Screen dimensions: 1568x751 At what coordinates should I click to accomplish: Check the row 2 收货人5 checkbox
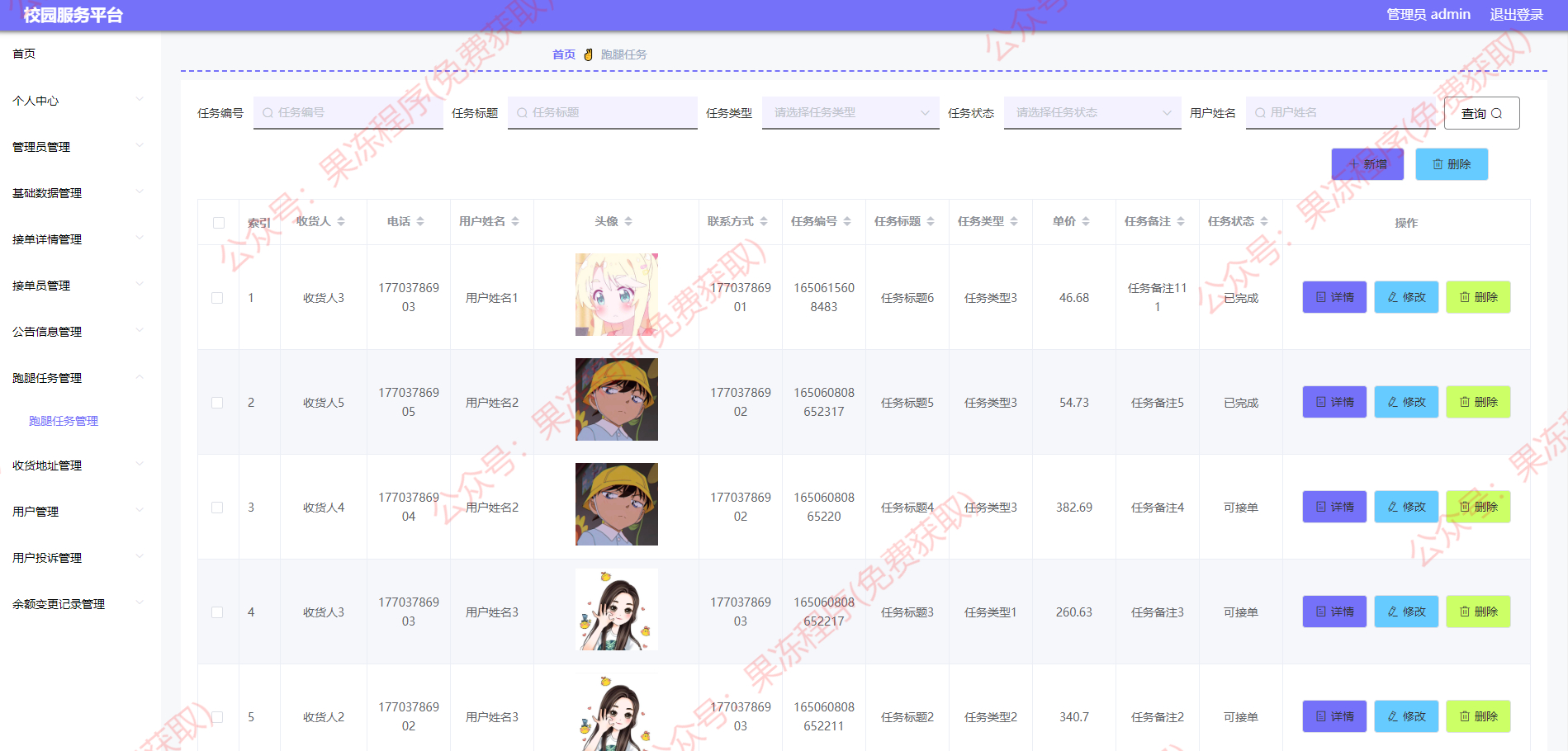pos(217,403)
